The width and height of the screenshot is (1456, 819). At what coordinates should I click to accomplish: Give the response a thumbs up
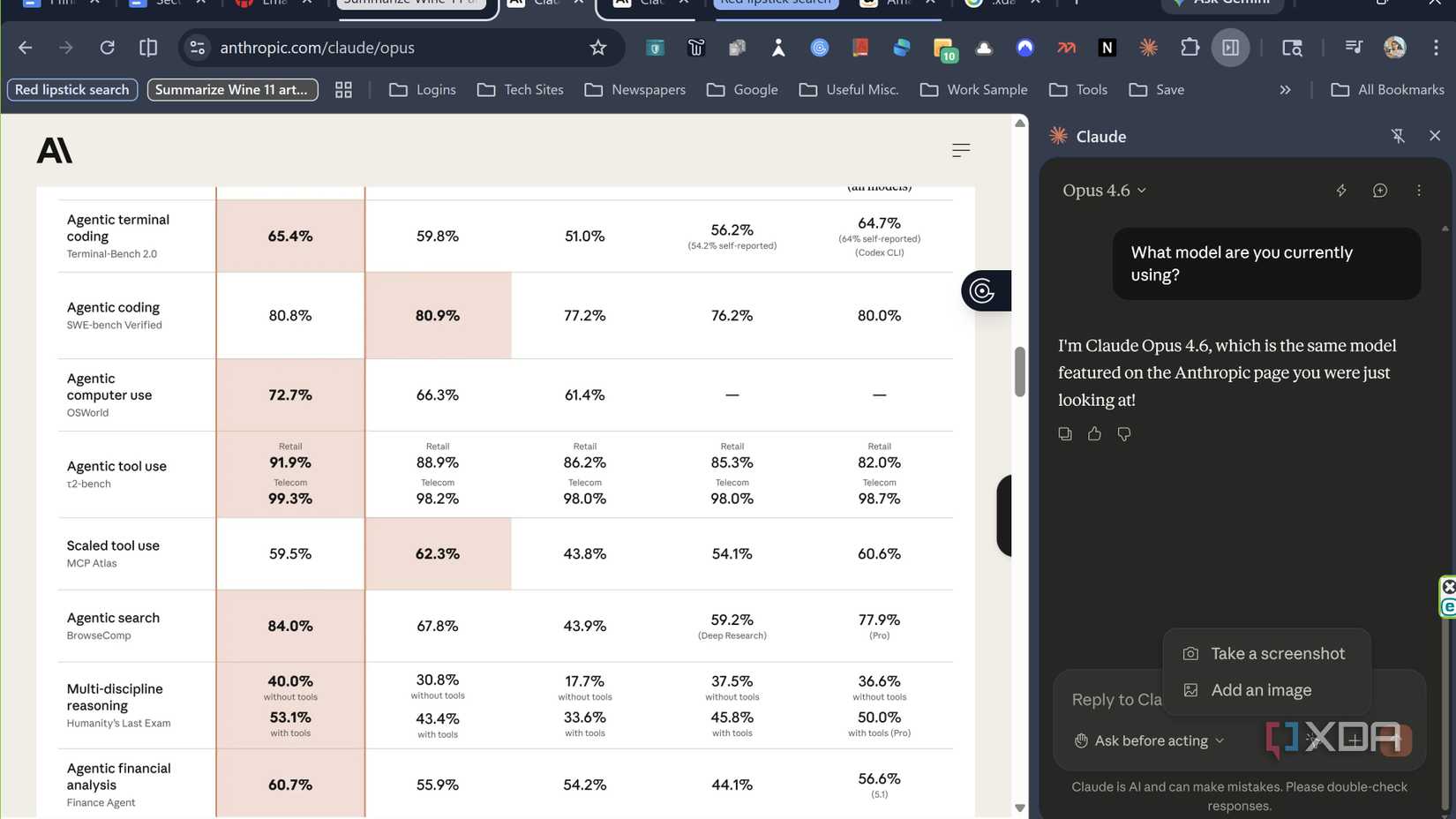point(1094,433)
